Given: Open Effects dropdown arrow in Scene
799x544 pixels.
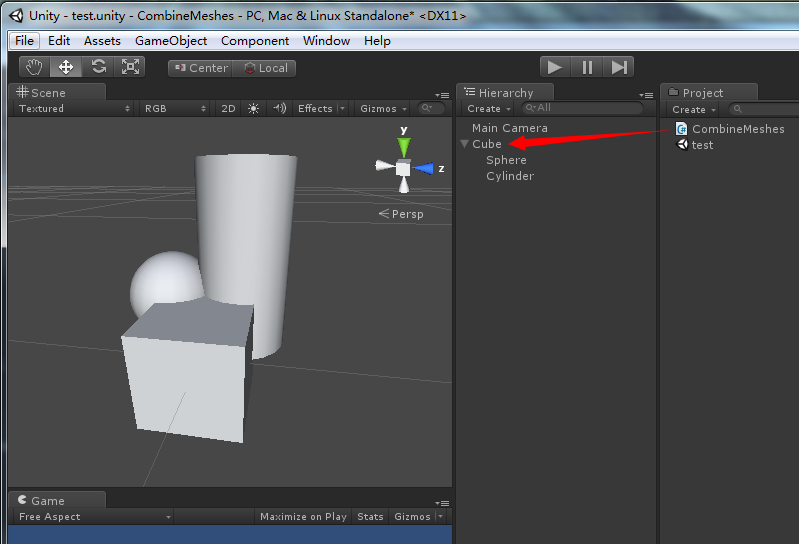Looking at the screenshot, I should point(342,108).
